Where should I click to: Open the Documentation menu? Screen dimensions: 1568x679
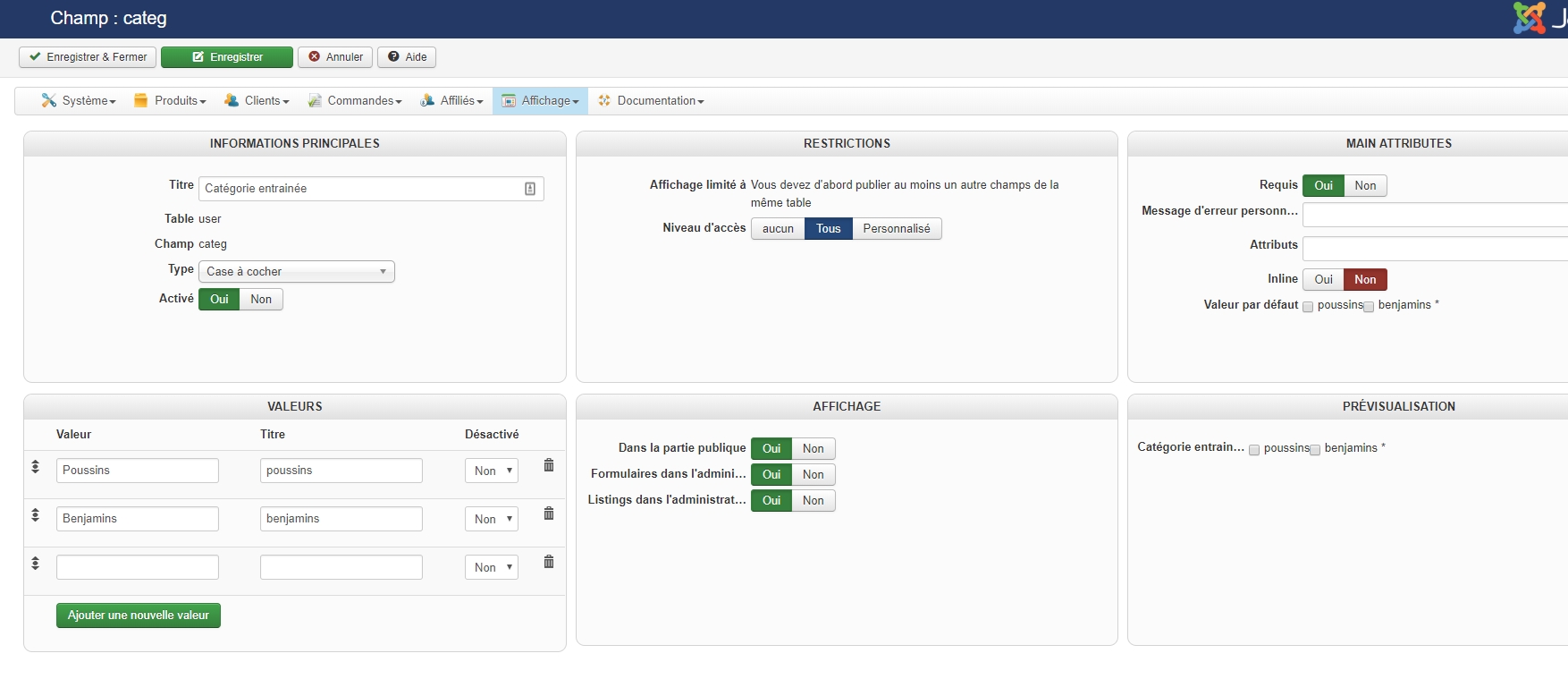coord(652,101)
